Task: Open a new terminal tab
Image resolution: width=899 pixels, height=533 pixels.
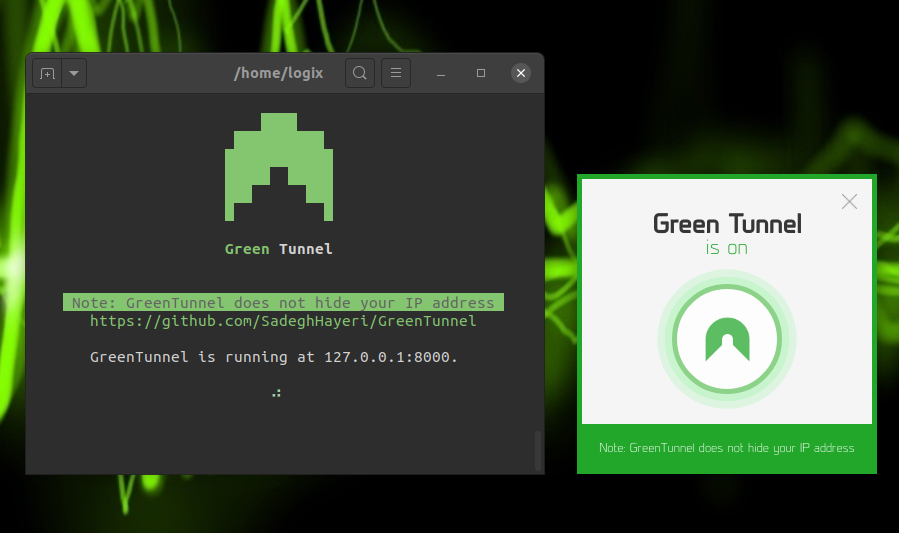Action: [x=47, y=74]
